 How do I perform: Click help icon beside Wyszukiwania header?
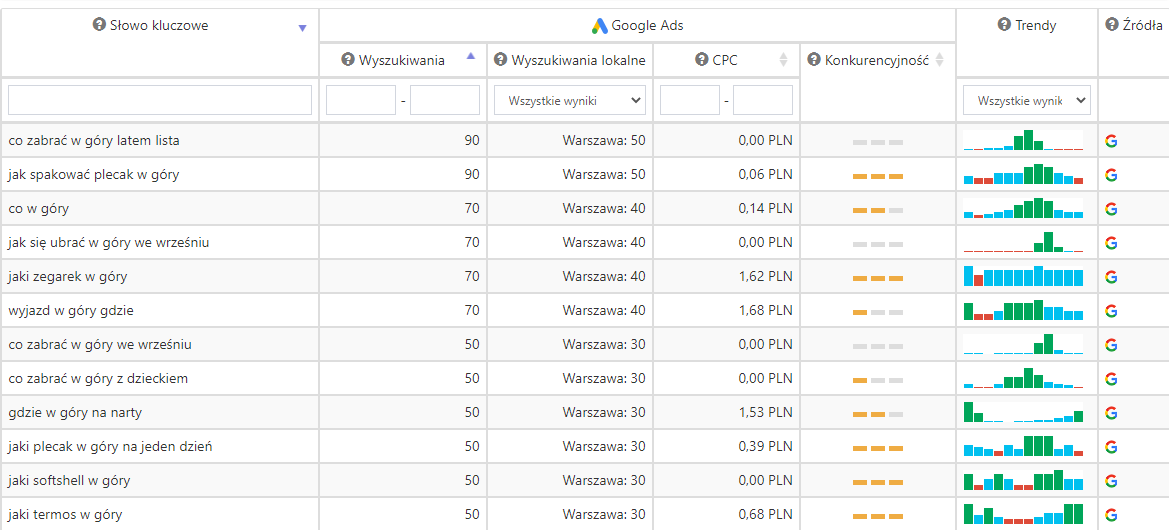(347, 60)
